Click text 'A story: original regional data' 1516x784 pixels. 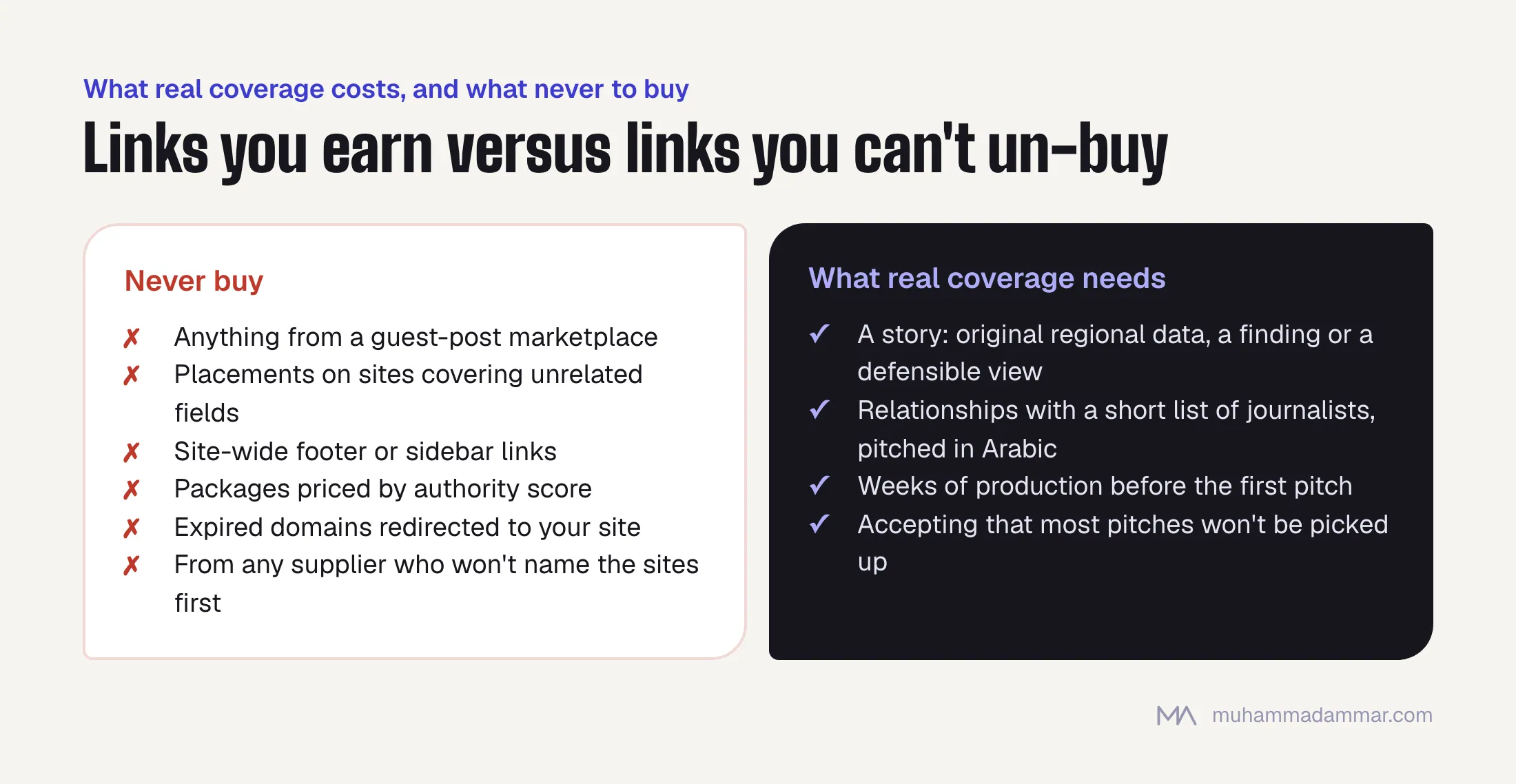point(1034,335)
